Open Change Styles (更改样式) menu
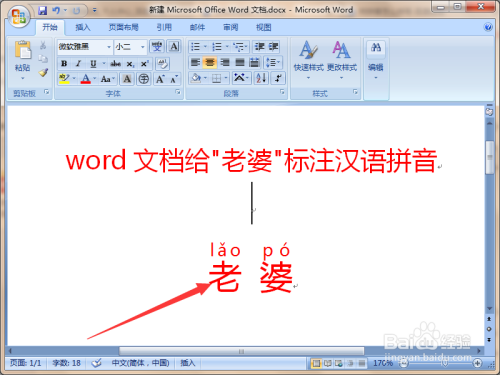The height and width of the screenshot is (375, 500). click(342, 61)
